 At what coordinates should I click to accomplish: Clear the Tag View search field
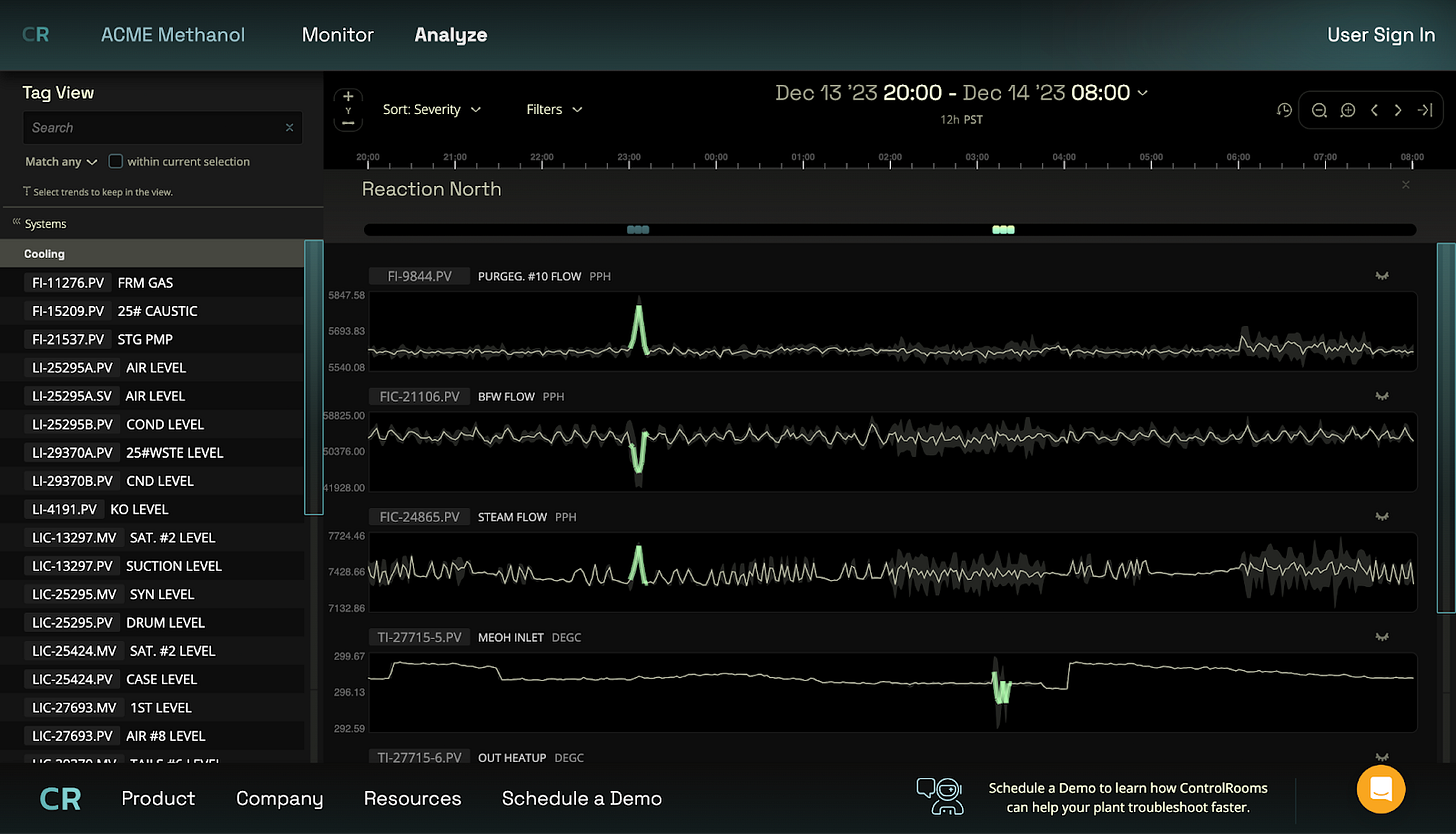pyautogui.click(x=289, y=128)
